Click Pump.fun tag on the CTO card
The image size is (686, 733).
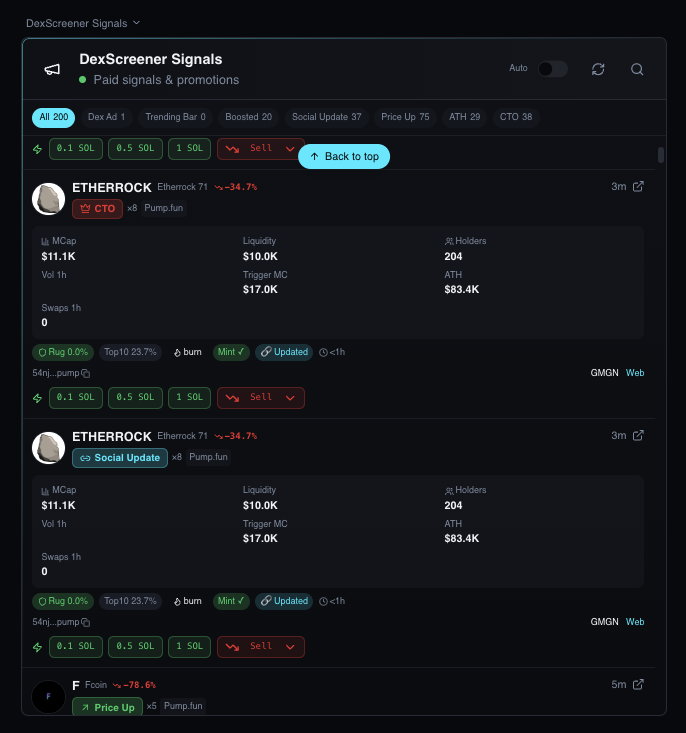163,208
